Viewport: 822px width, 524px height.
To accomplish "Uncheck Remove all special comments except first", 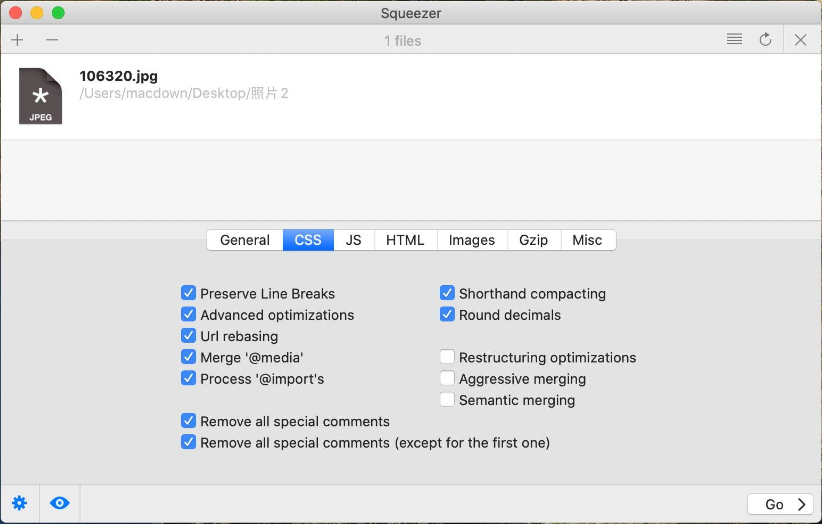I will click(x=188, y=442).
